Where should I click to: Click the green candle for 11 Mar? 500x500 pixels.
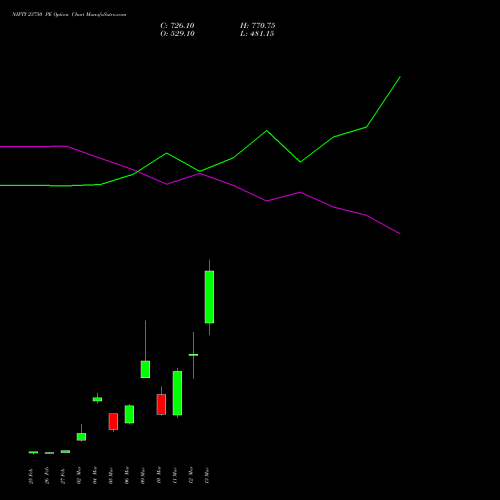pyautogui.click(x=177, y=393)
